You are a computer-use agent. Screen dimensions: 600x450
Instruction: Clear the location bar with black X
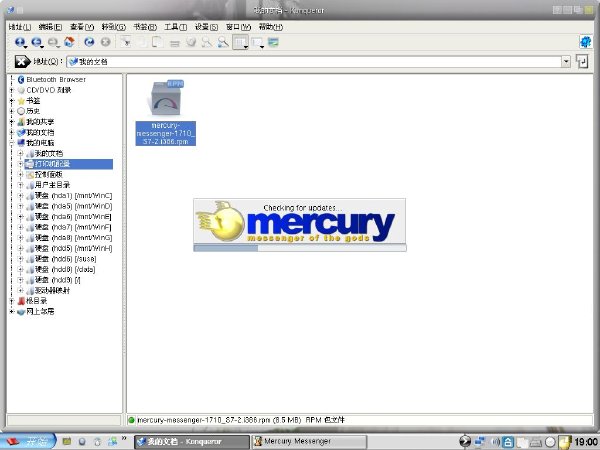[x=22, y=62]
